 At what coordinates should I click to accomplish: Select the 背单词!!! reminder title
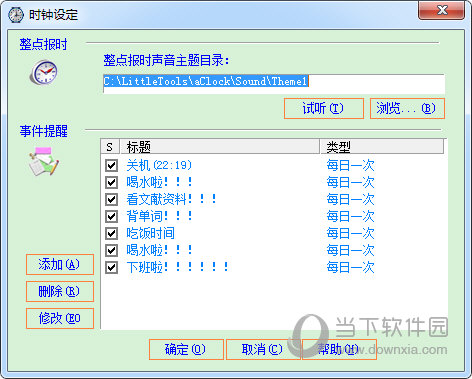[x=159, y=216]
